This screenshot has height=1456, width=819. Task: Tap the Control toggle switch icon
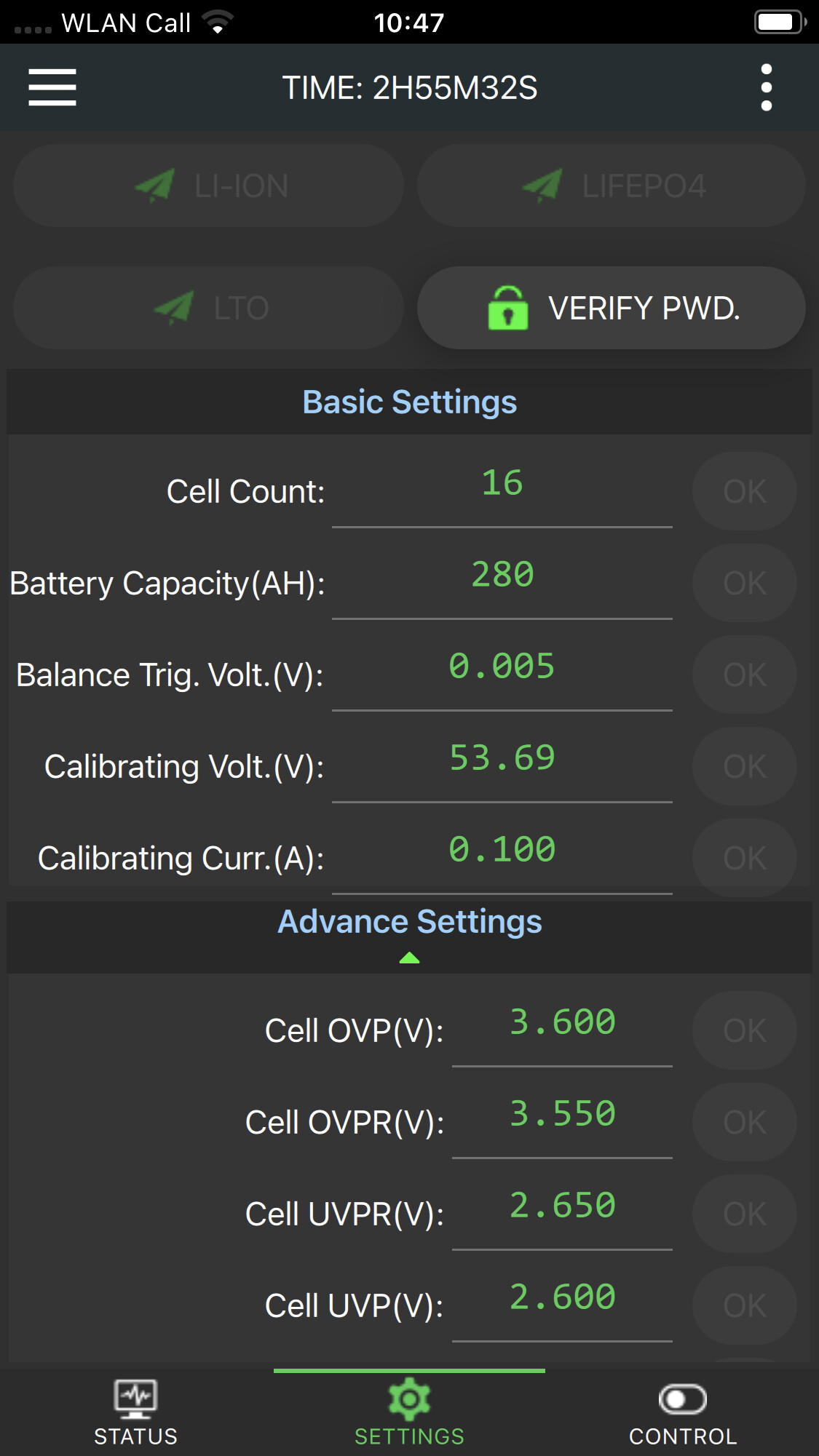683,1399
